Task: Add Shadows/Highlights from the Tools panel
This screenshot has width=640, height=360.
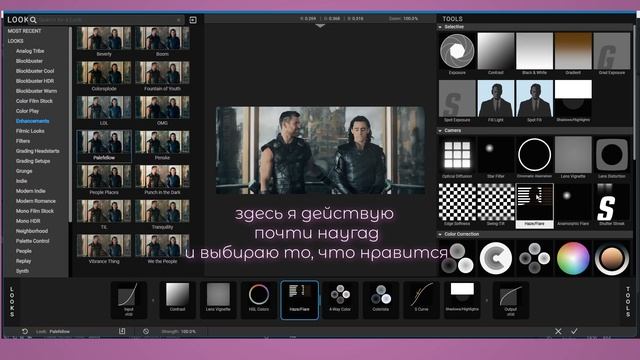Action: (573, 101)
